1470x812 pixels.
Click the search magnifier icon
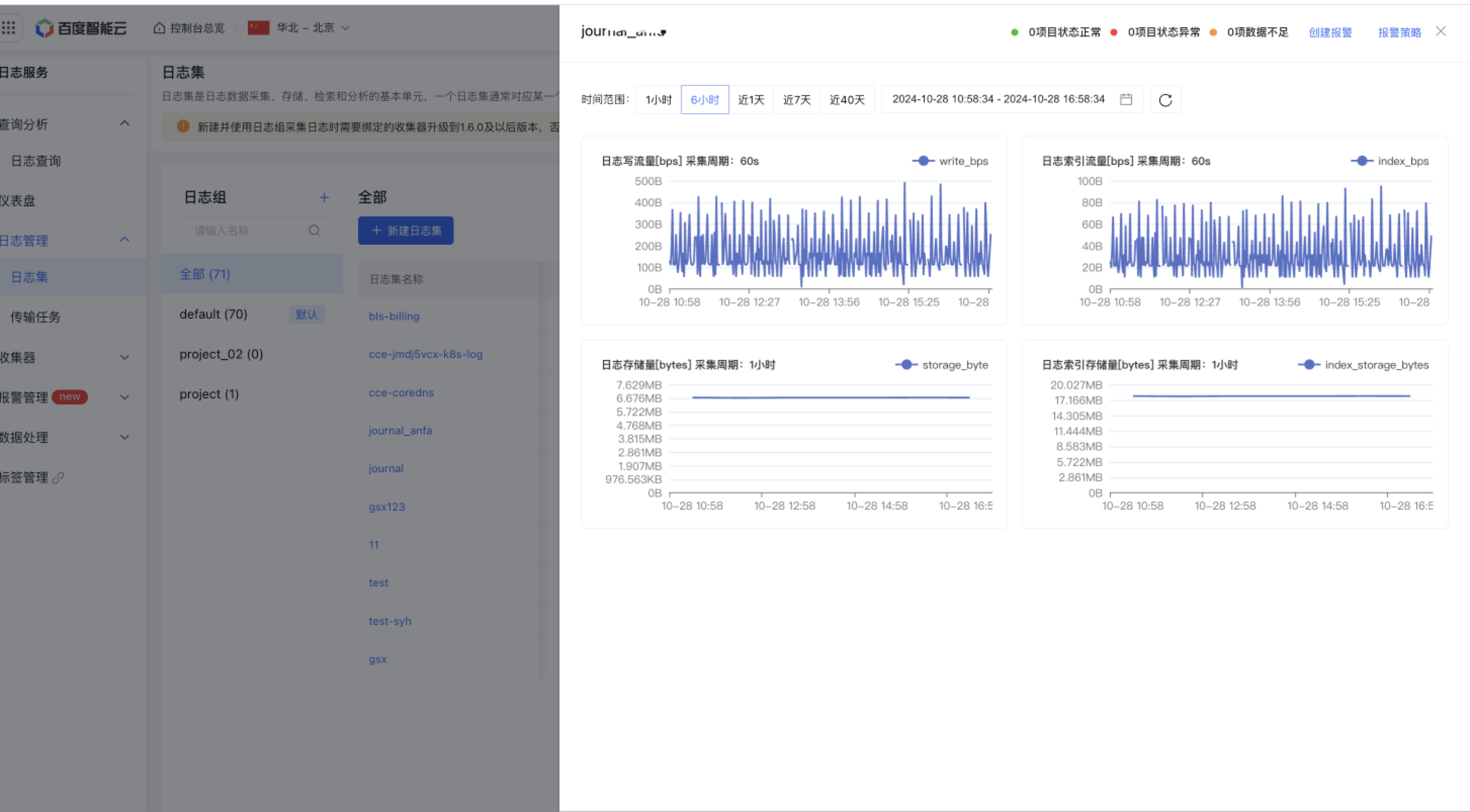click(x=315, y=231)
